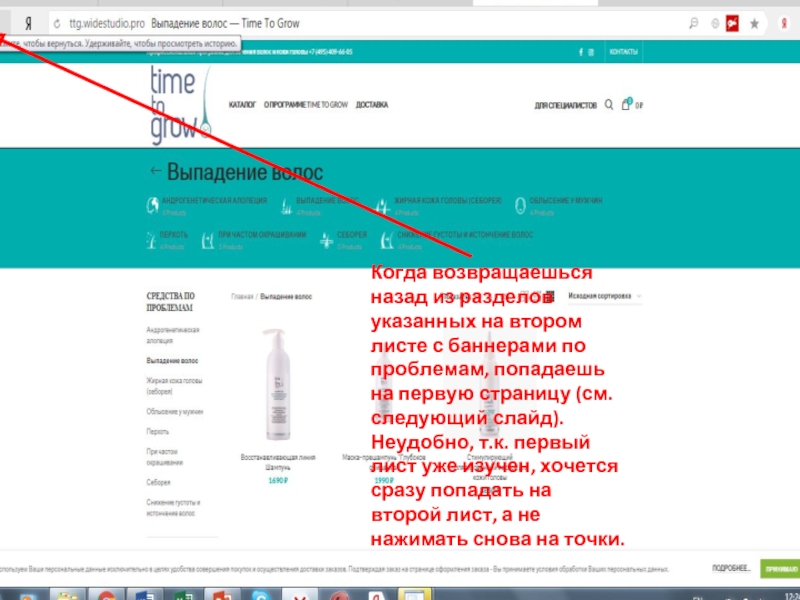Select Жирная кожа головы (себорея) in the sidebar
The image size is (800, 600).
click(x=174, y=386)
